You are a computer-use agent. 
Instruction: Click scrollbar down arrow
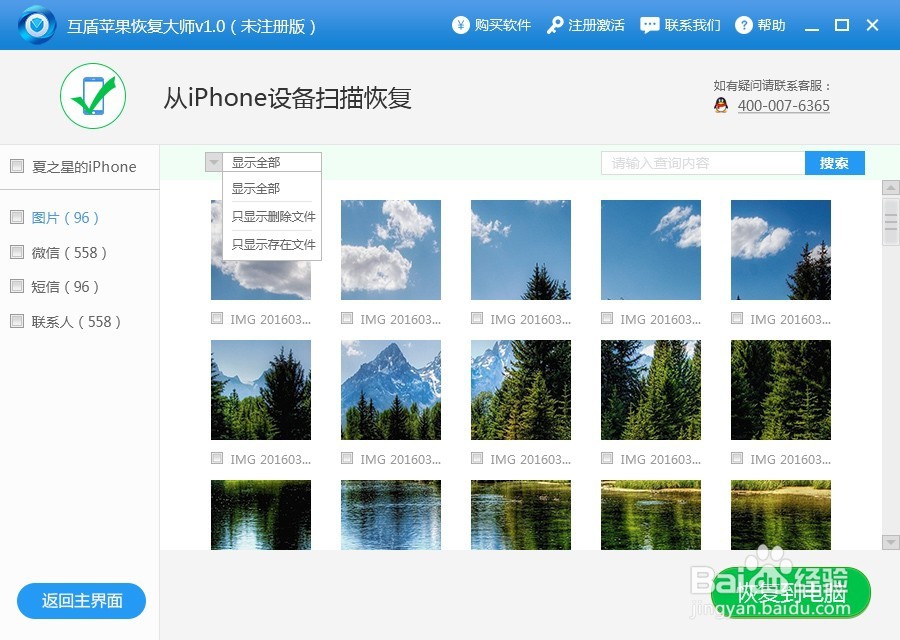(x=890, y=542)
